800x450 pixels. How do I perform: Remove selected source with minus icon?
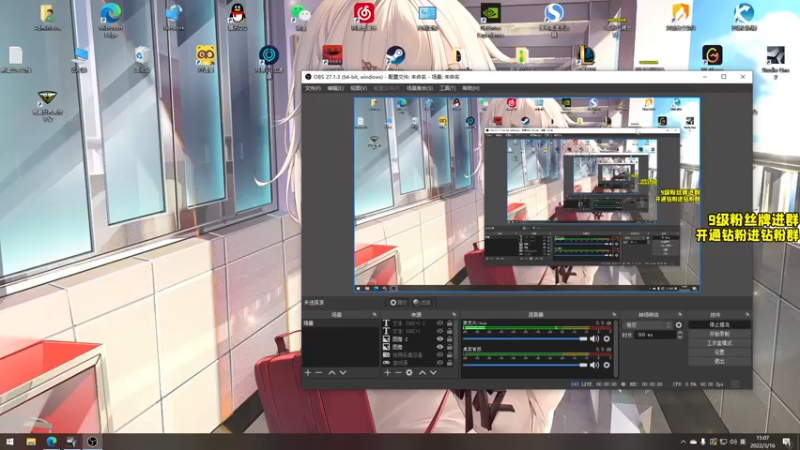click(x=398, y=373)
